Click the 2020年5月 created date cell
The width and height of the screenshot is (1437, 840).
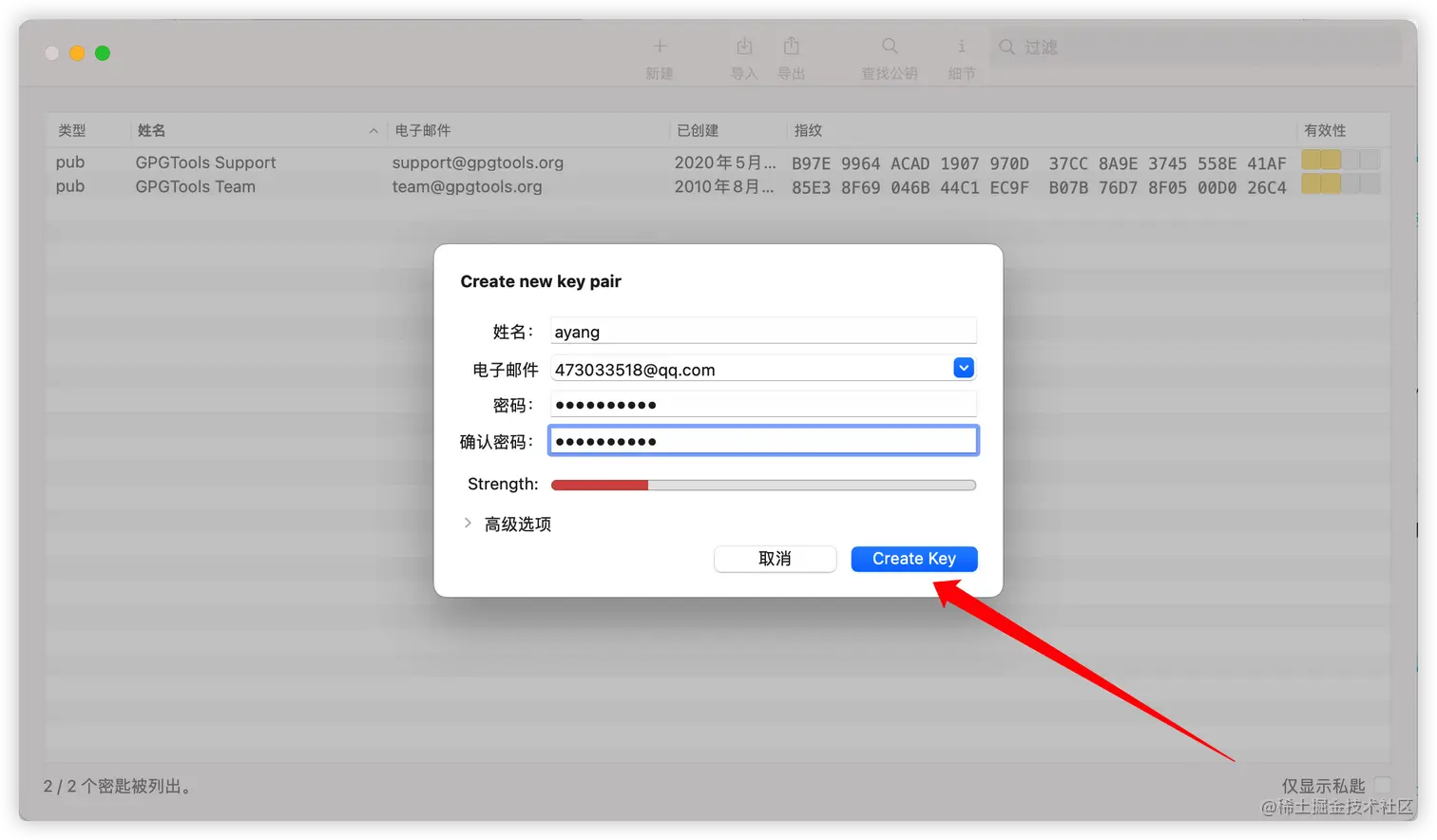[x=725, y=162]
